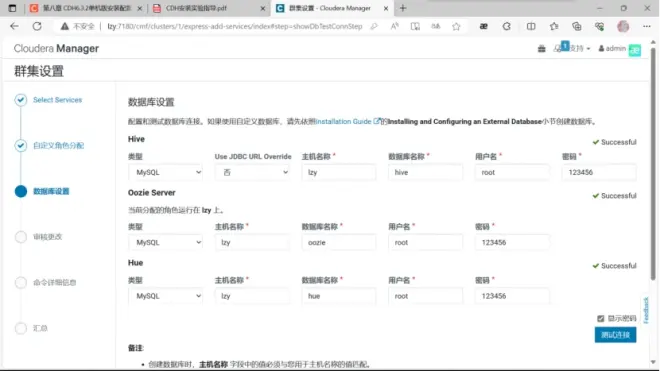Click the Oozie username field

(426, 243)
